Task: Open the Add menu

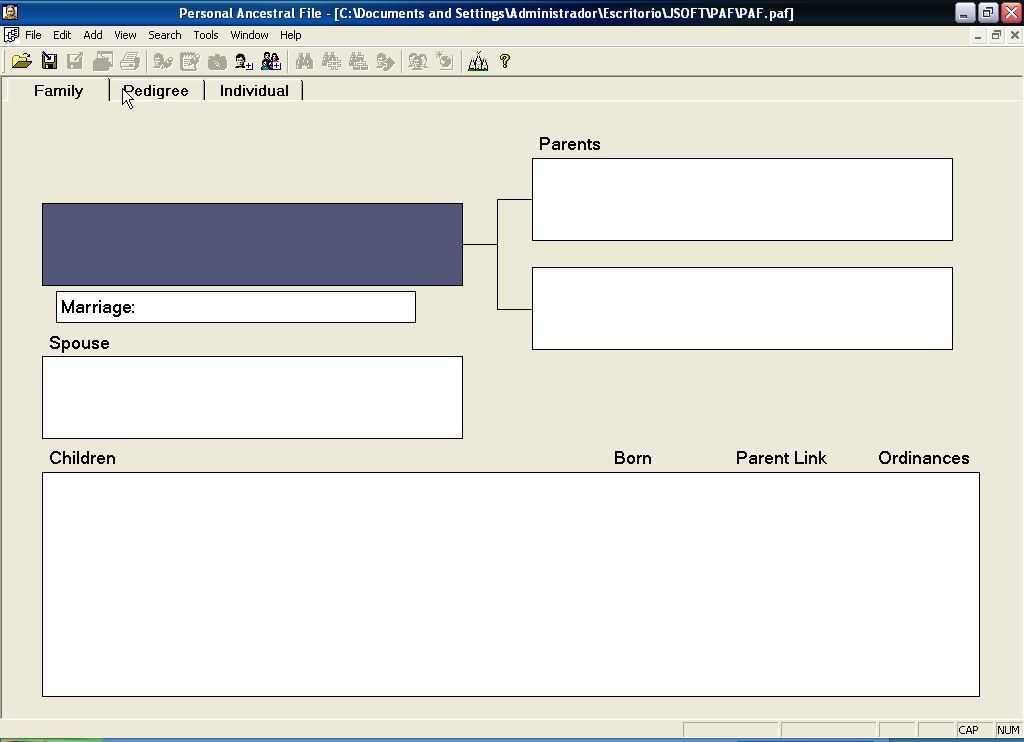Action: tap(92, 35)
